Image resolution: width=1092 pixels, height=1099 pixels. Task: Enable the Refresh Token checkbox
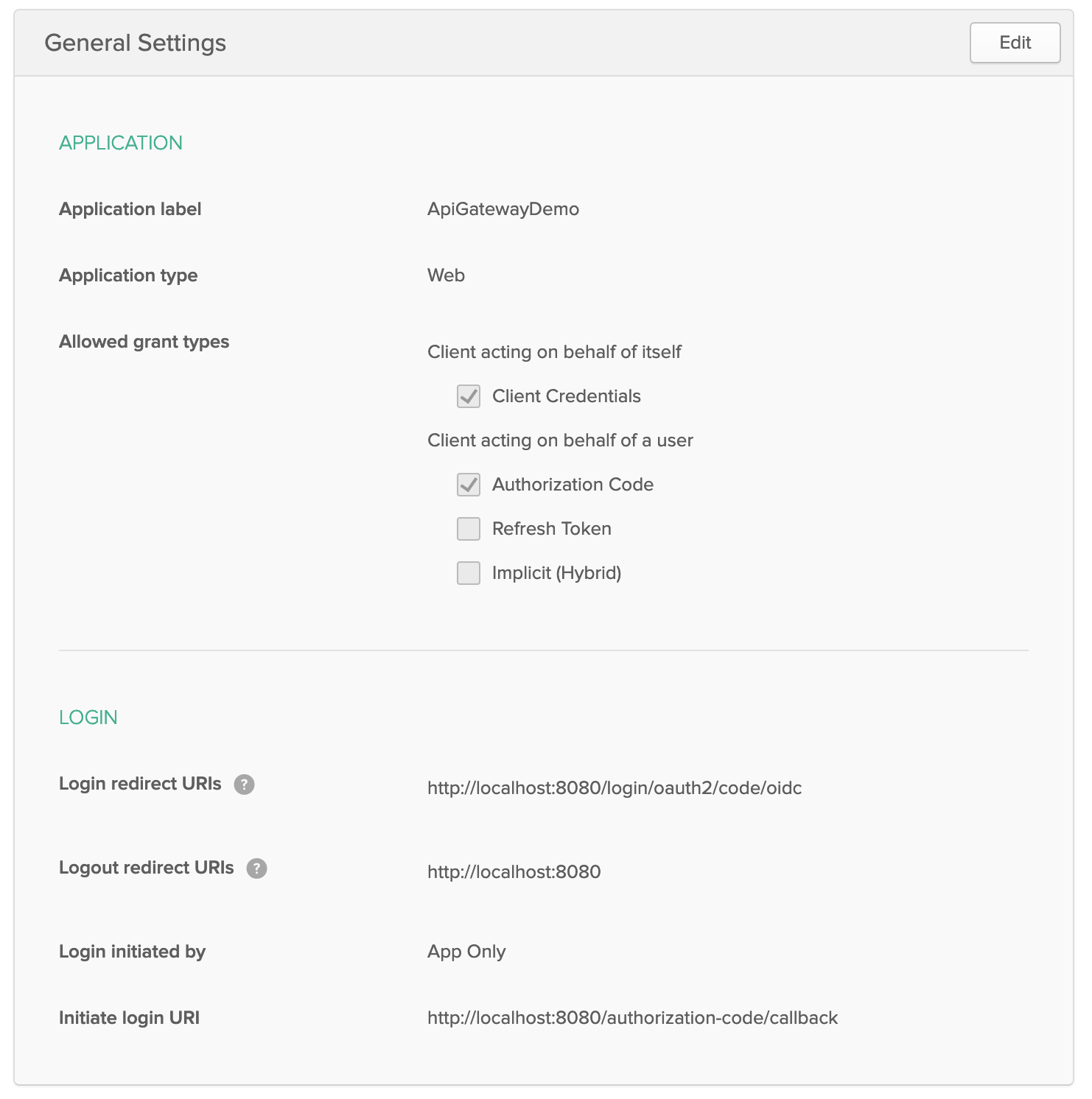469,529
